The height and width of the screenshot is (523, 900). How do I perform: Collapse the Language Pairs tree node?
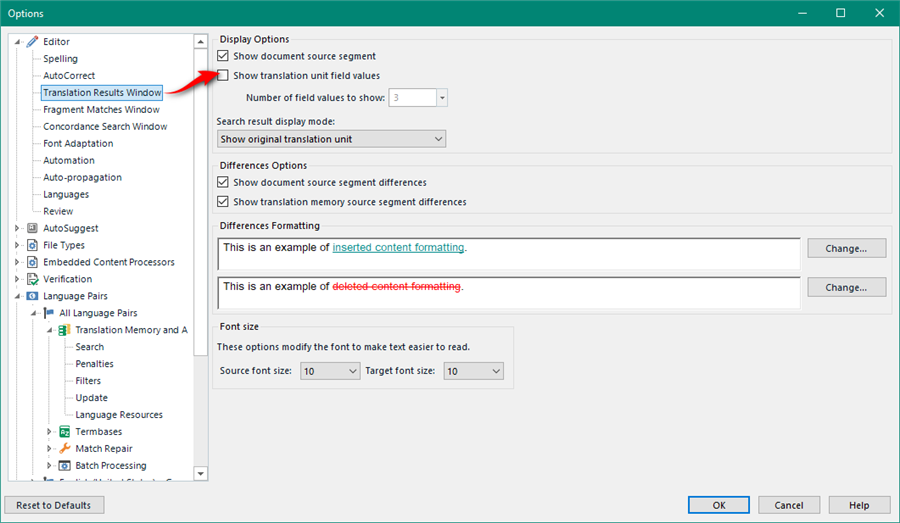tap(17, 296)
